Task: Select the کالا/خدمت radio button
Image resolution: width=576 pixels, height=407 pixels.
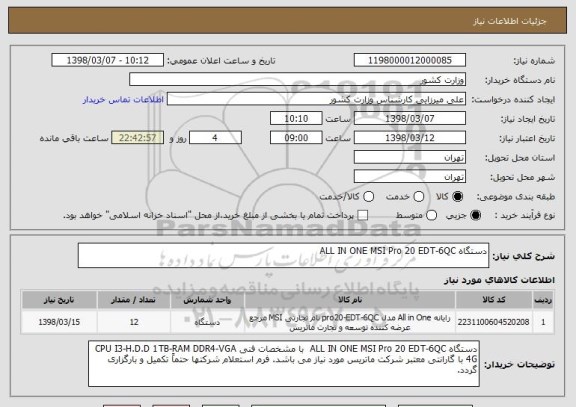Action: [x=368, y=197]
